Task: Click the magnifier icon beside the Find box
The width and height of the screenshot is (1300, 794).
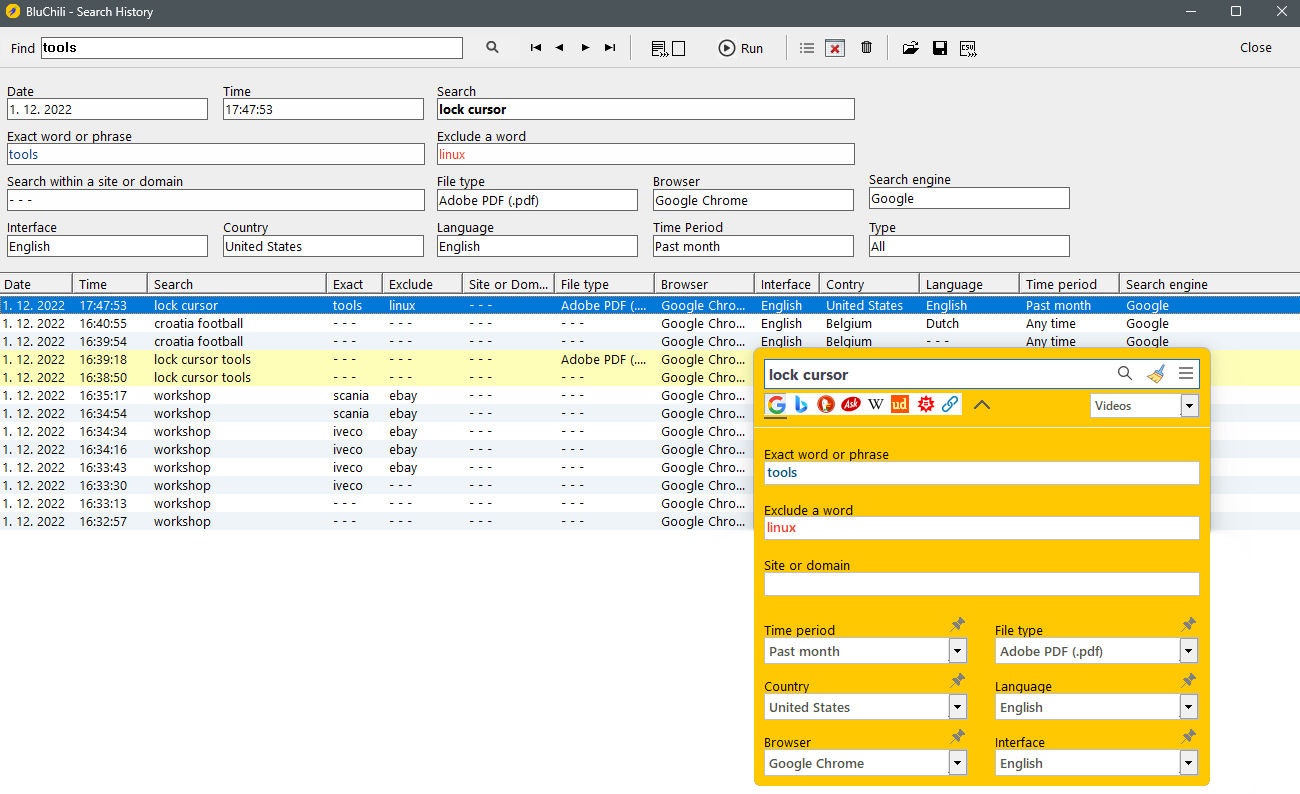Action: (492, 47)
